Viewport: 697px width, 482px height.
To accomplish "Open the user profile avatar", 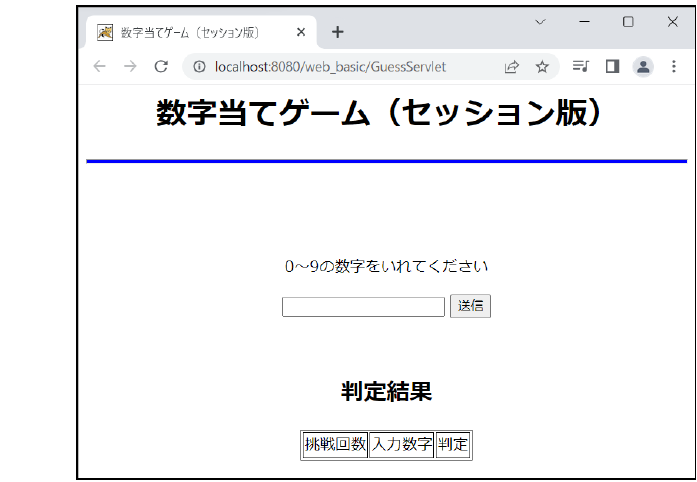I will pos(643,67).
